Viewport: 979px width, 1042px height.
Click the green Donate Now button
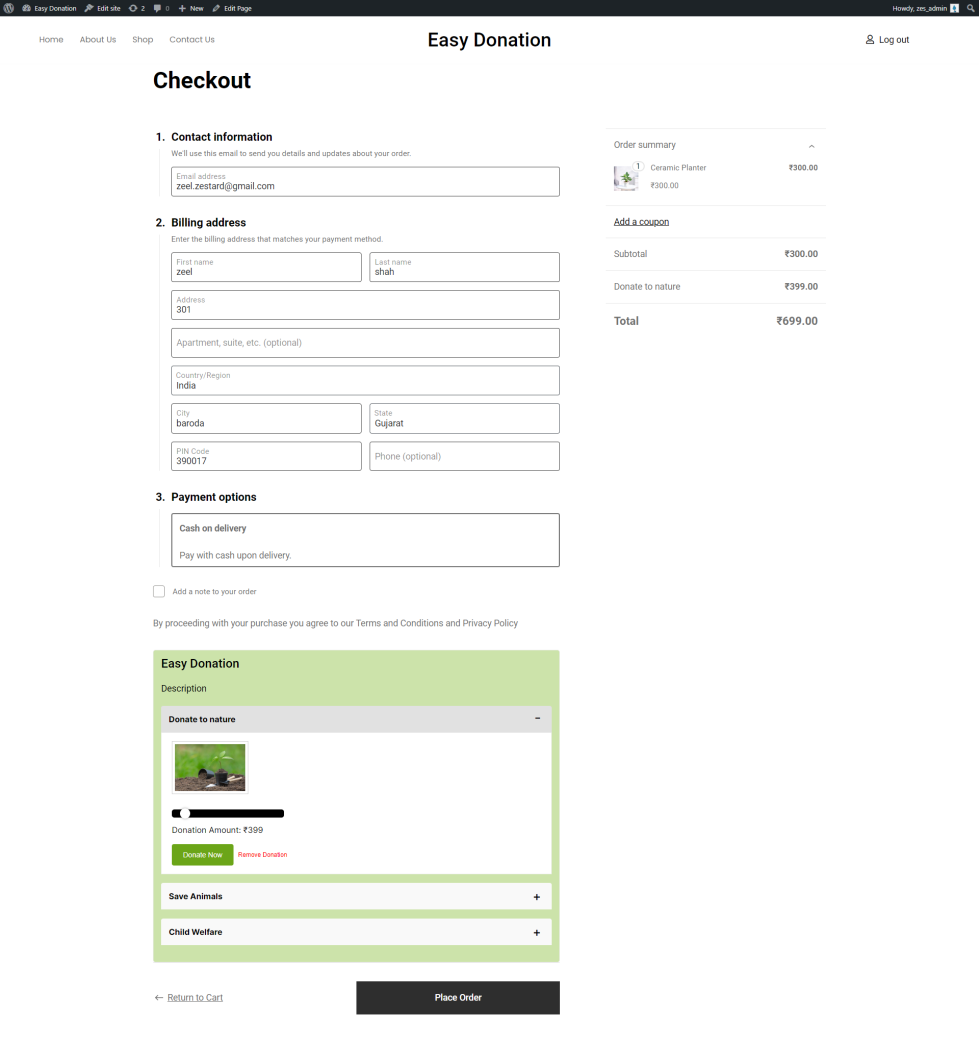[202, 855]
